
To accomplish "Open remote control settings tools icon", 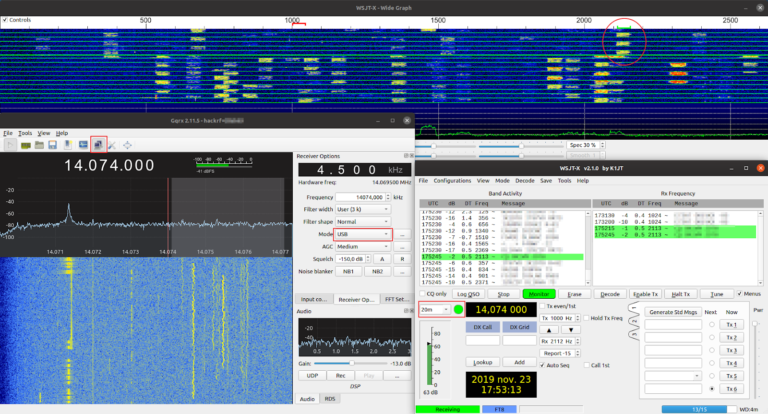I will point(112,145).
